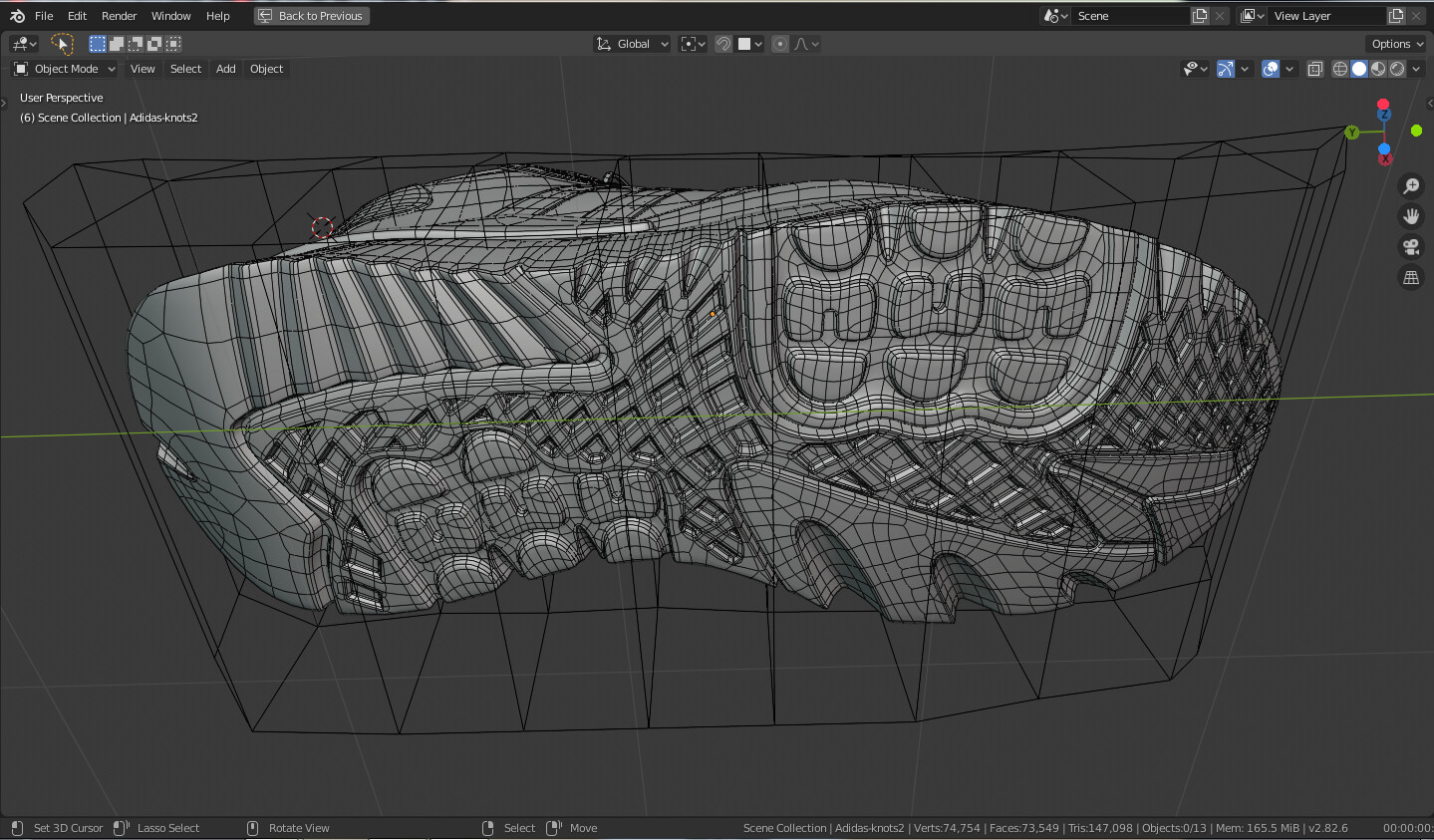1434x840 pixels.
Task: Click the Y axis on navigation gizmo
Action: [1352, 133]
